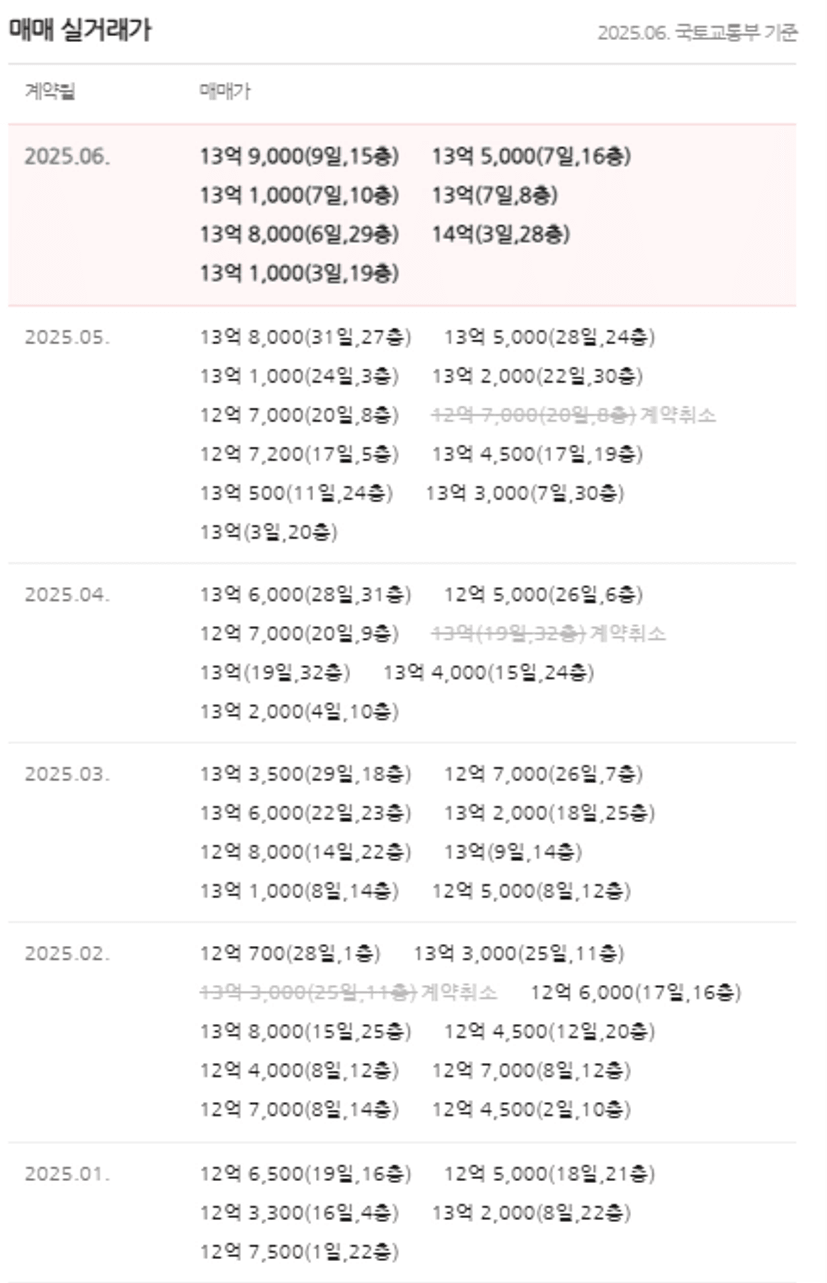
Task: Select the 2025.06. contract month row
Action: [x=402, y=215]
